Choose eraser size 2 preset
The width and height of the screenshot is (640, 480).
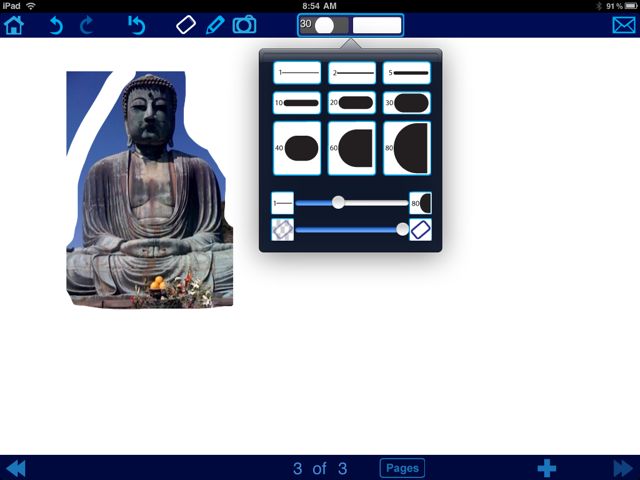(352, 73)
